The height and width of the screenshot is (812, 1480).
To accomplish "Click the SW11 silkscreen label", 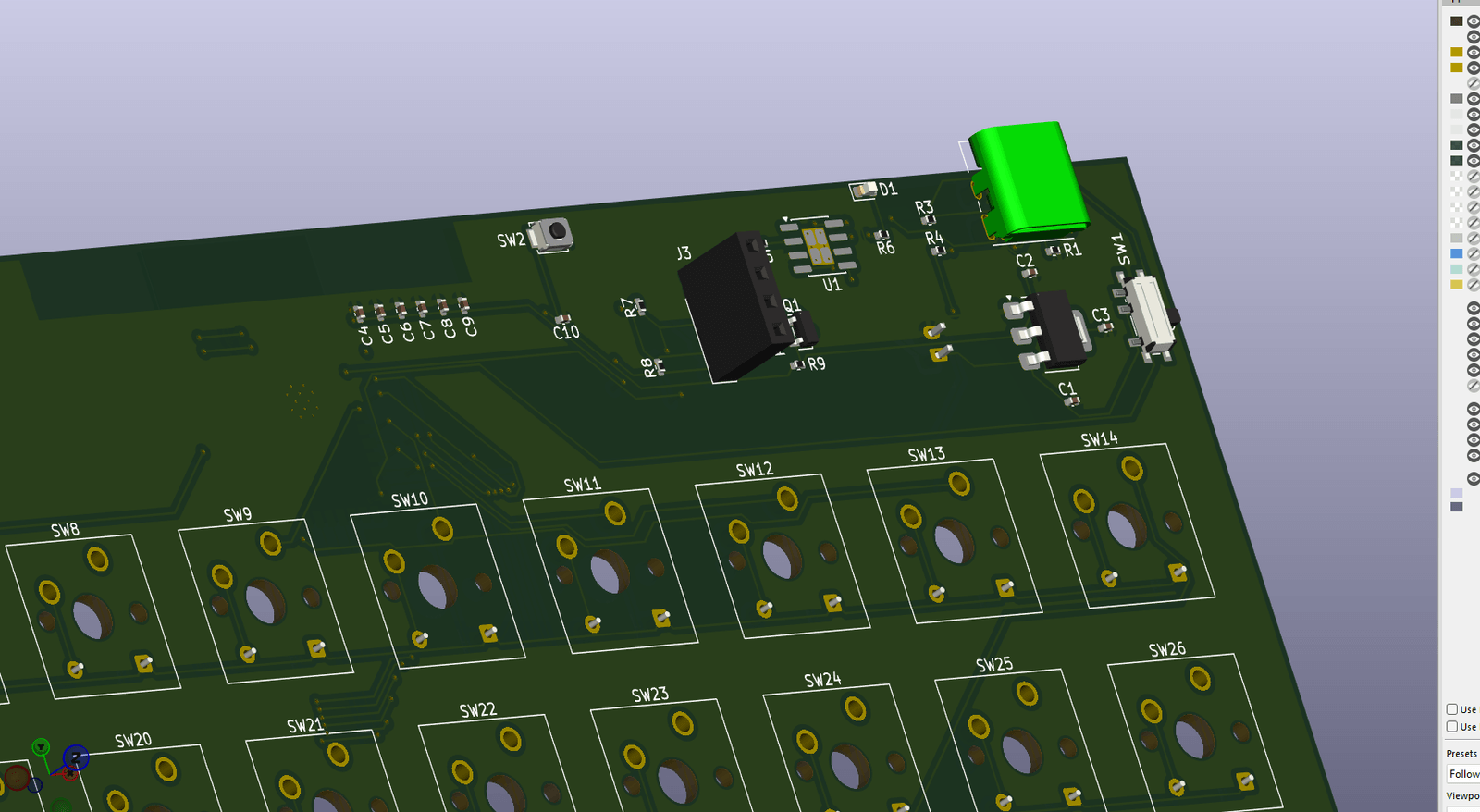I will point(583,485).
